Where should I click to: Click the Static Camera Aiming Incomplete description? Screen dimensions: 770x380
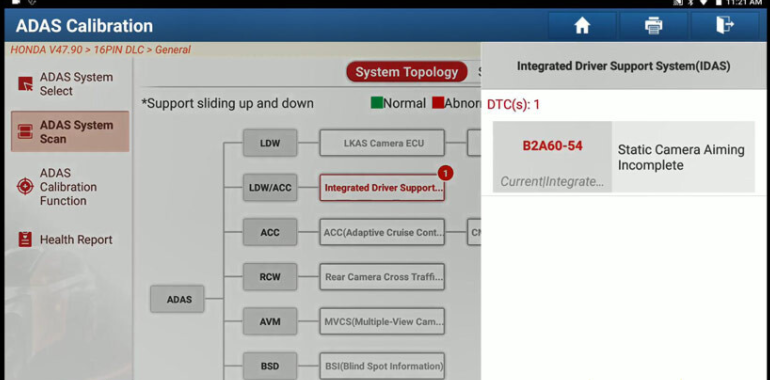[681, 157]
